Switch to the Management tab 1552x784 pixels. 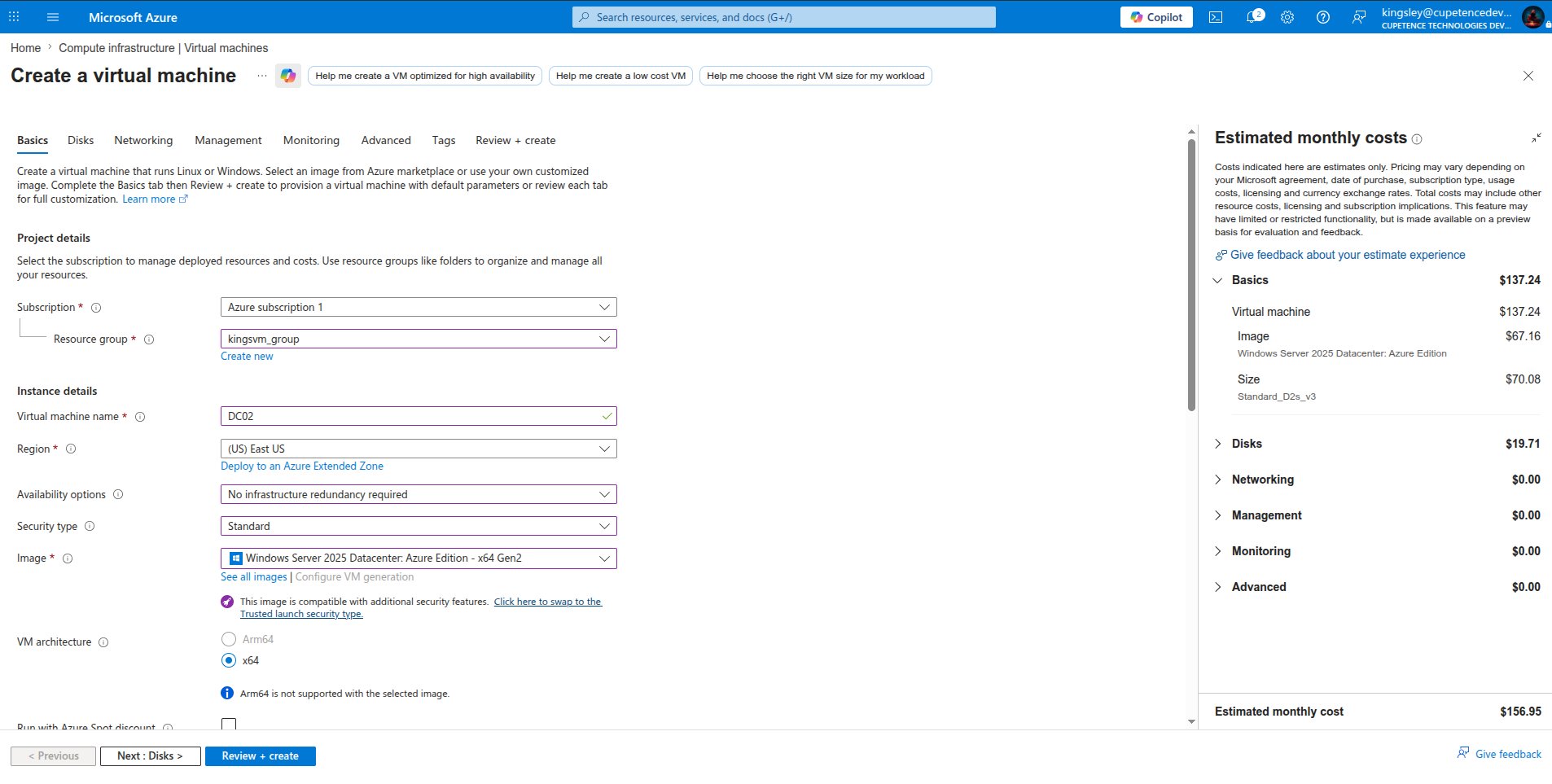(228, 140)
